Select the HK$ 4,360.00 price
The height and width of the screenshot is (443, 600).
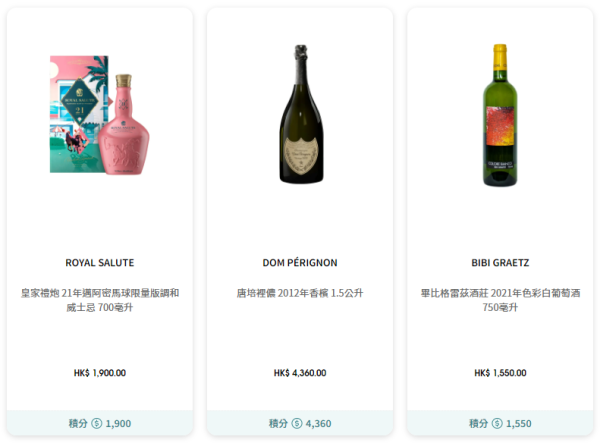coord(300,373)
